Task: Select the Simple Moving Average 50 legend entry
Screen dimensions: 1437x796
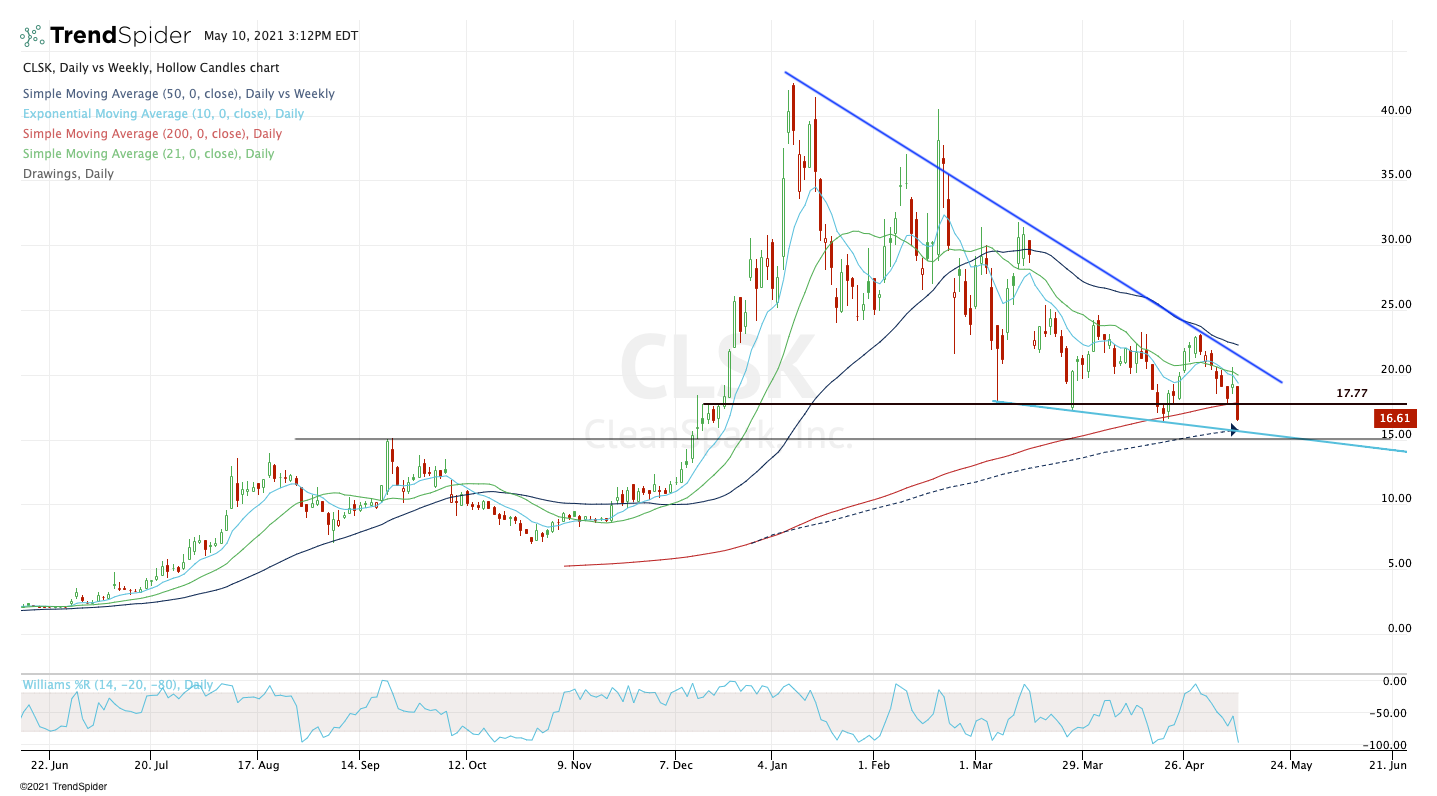Action: tap(178, 94)
